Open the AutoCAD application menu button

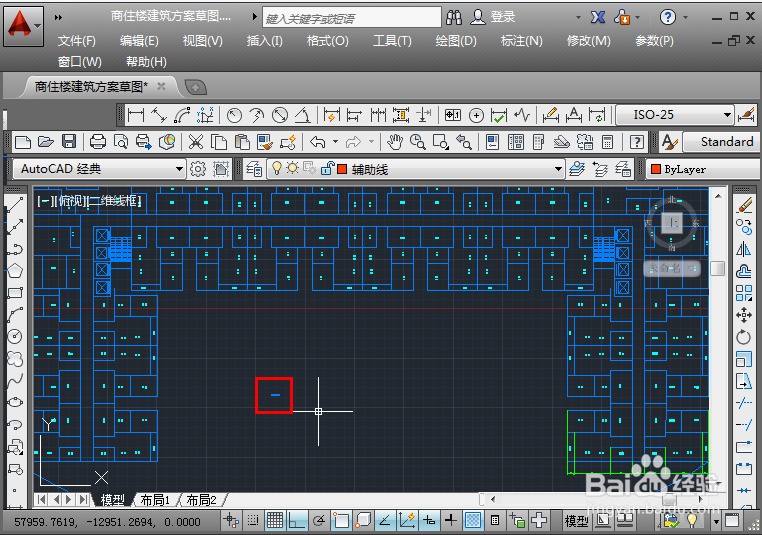coord(23,25)
